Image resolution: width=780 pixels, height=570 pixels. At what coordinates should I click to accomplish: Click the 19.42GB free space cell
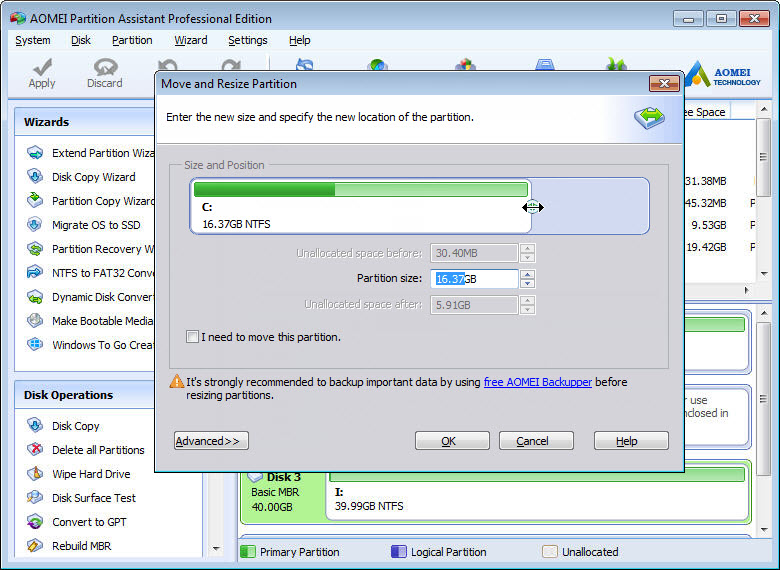tap(706, 247)
